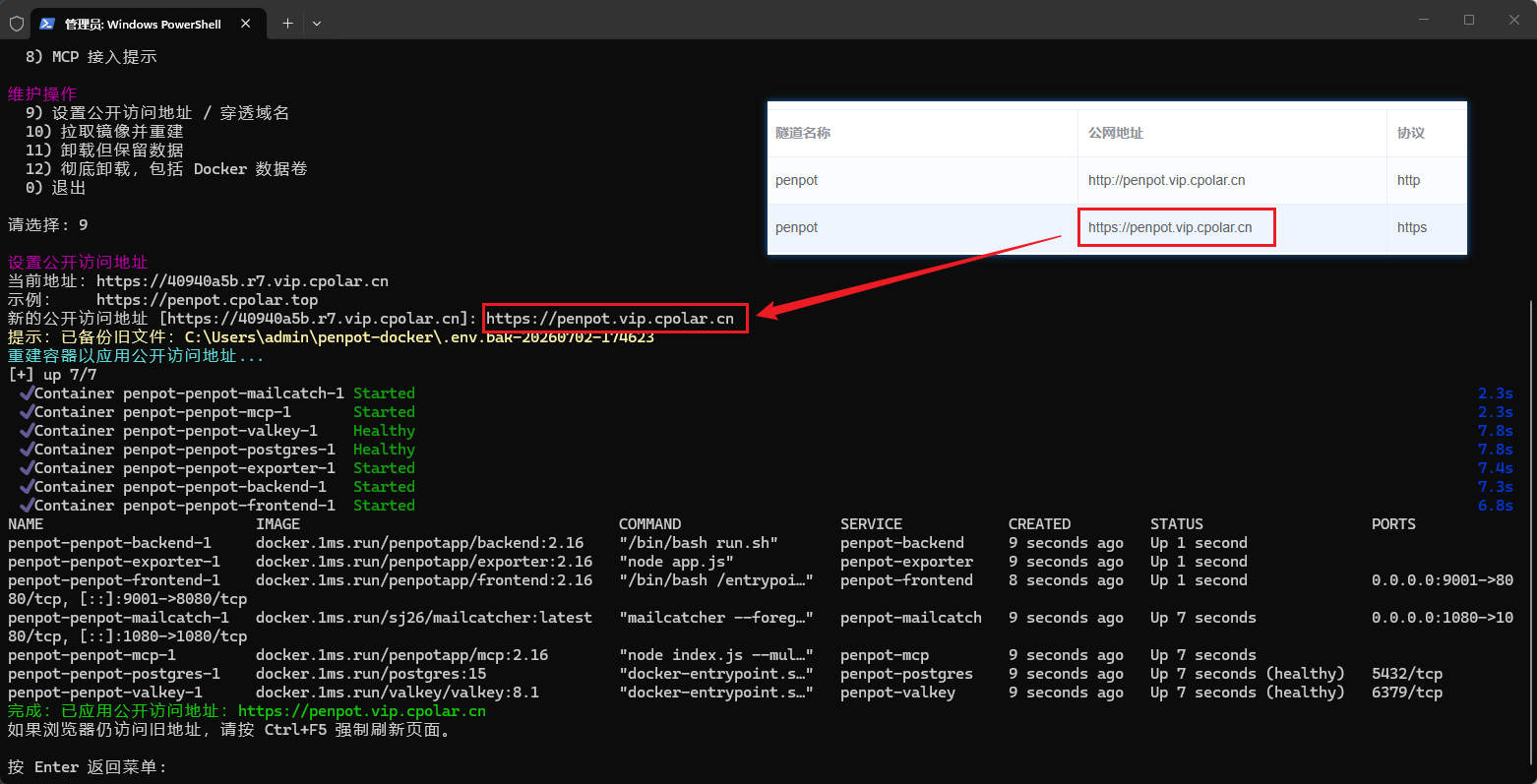Click the CREATED column header
The height and width of the screenshot is (784, 1537).
click(x=1039, y=524)
